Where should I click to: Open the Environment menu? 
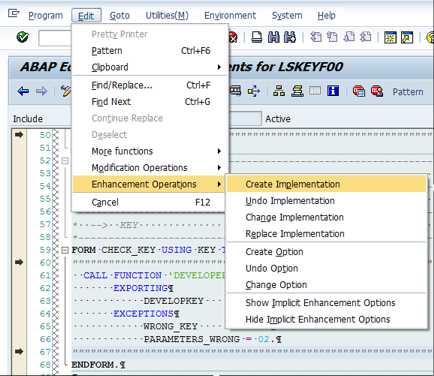tap(230, 16)
